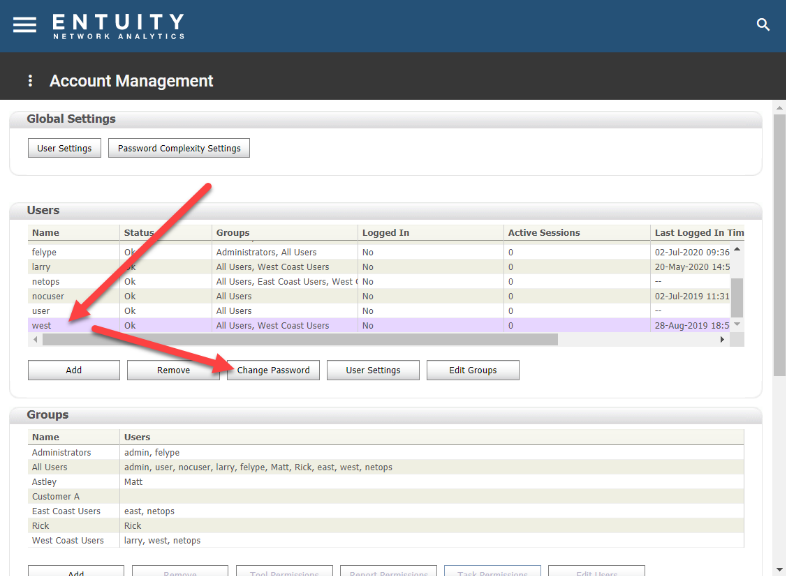Click Add button under Users table
The width and height of the screenshot is (786, 576).
coord(74,370)
